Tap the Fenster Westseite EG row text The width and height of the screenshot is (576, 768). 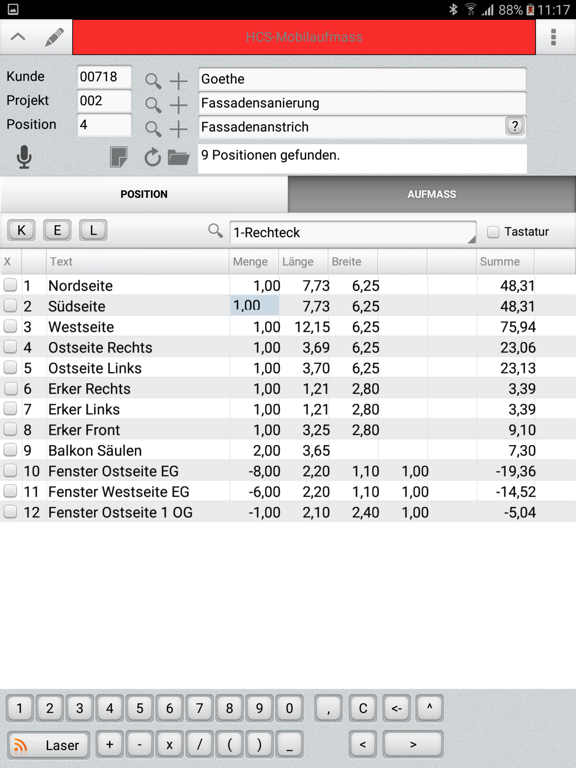[119, 491]
